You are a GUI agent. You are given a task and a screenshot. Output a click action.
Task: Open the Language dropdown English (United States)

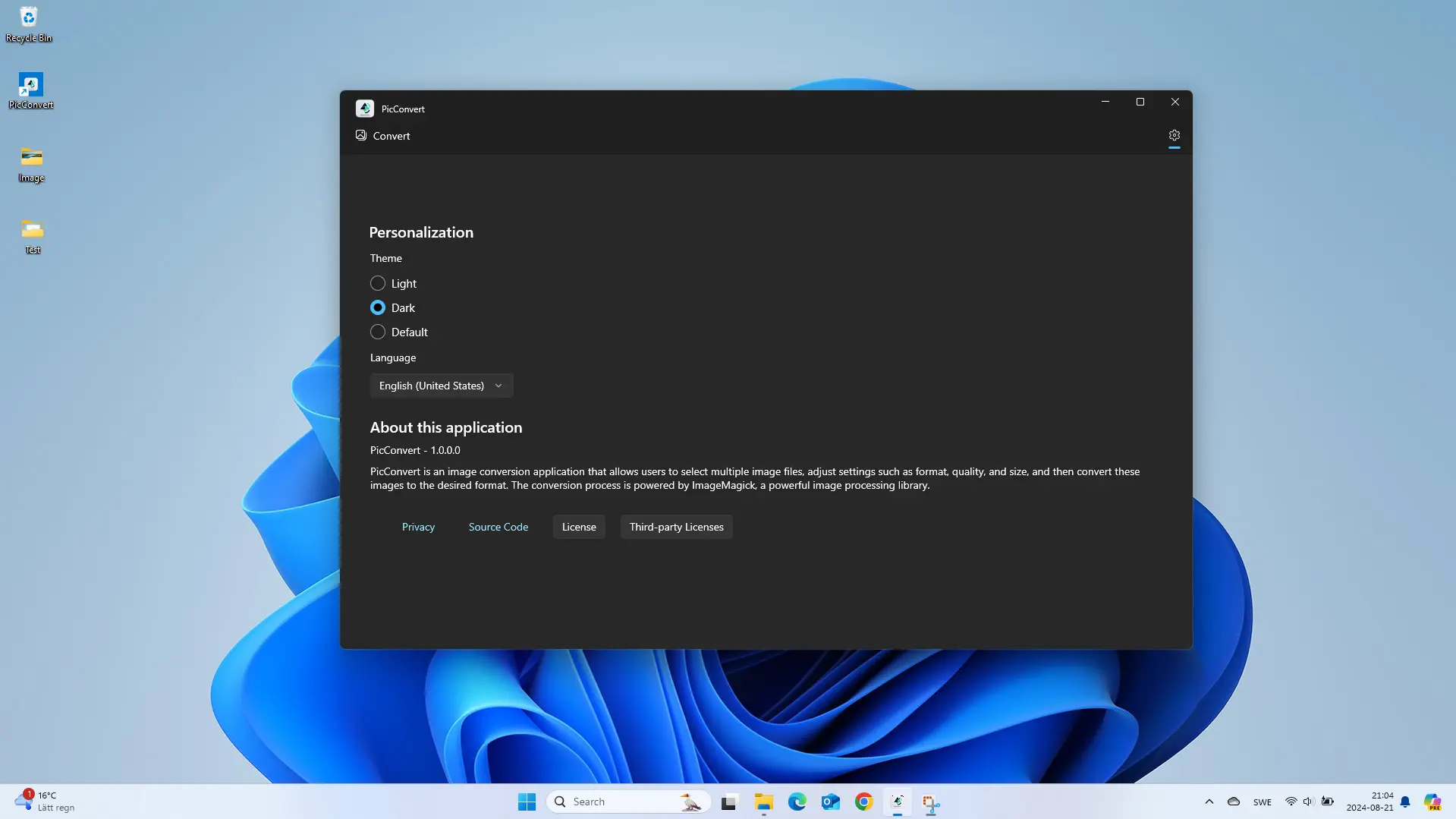pyautogui.click(x=442, y=386)
